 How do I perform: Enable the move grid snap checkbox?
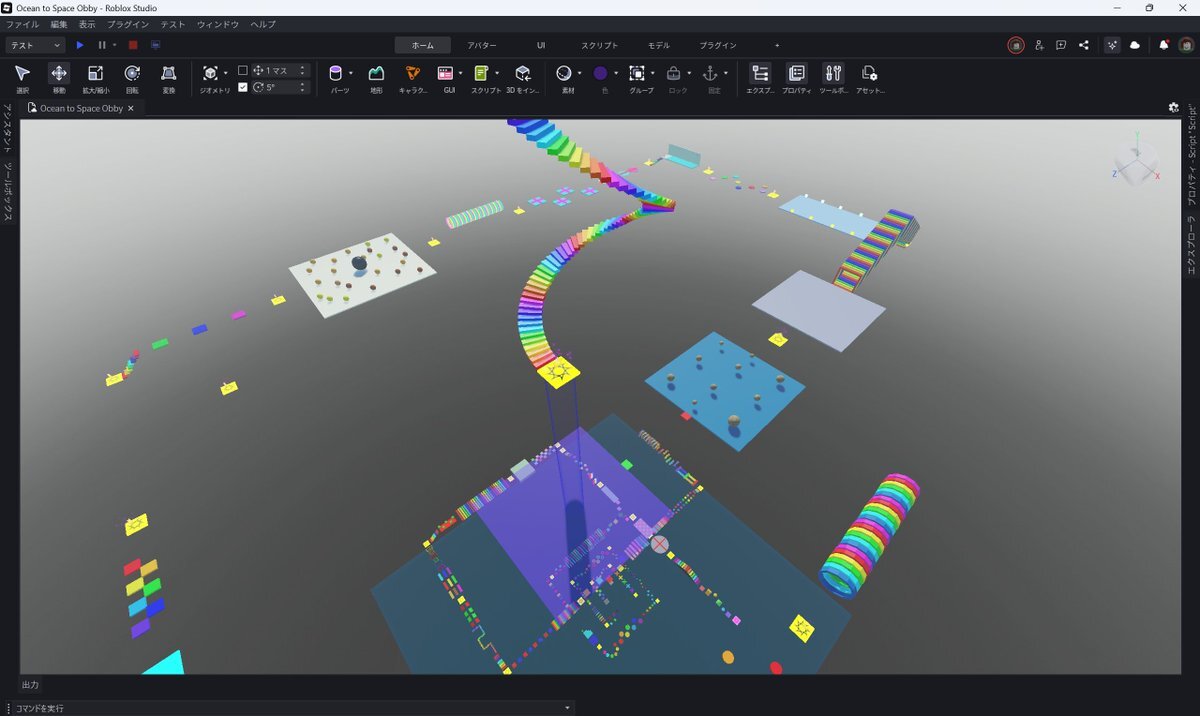coord(243,71)
